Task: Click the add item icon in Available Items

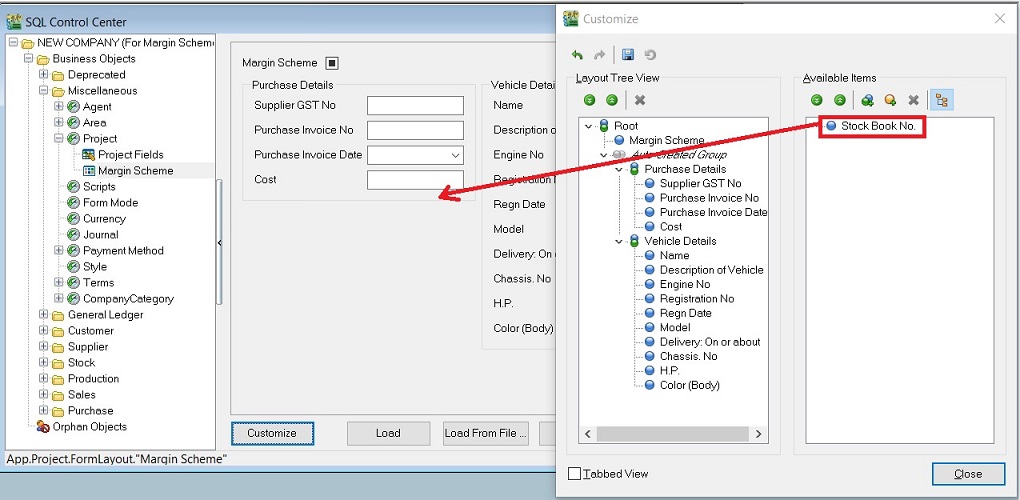Action: (x=889, y=100)
